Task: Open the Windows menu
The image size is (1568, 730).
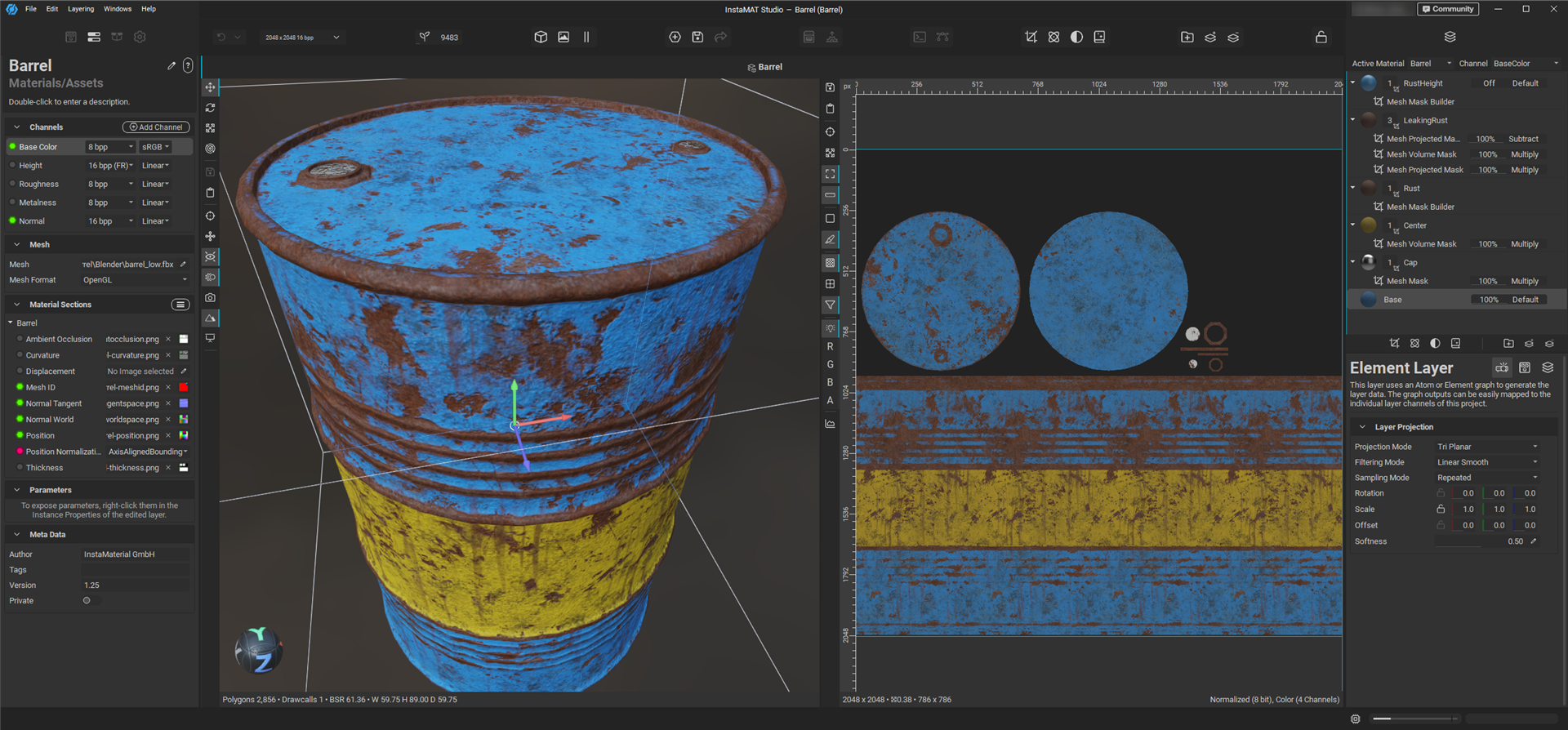Action: coord(118,9)
